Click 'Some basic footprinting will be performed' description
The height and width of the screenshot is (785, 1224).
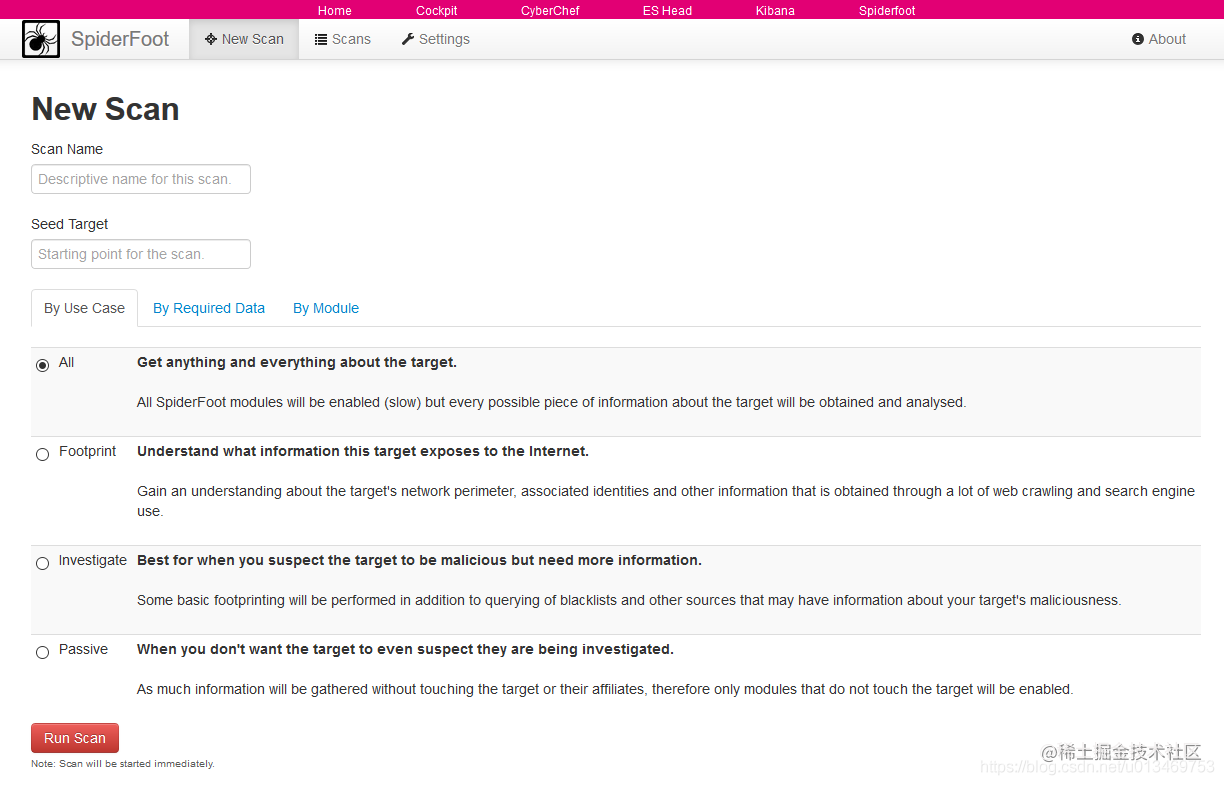629,600
